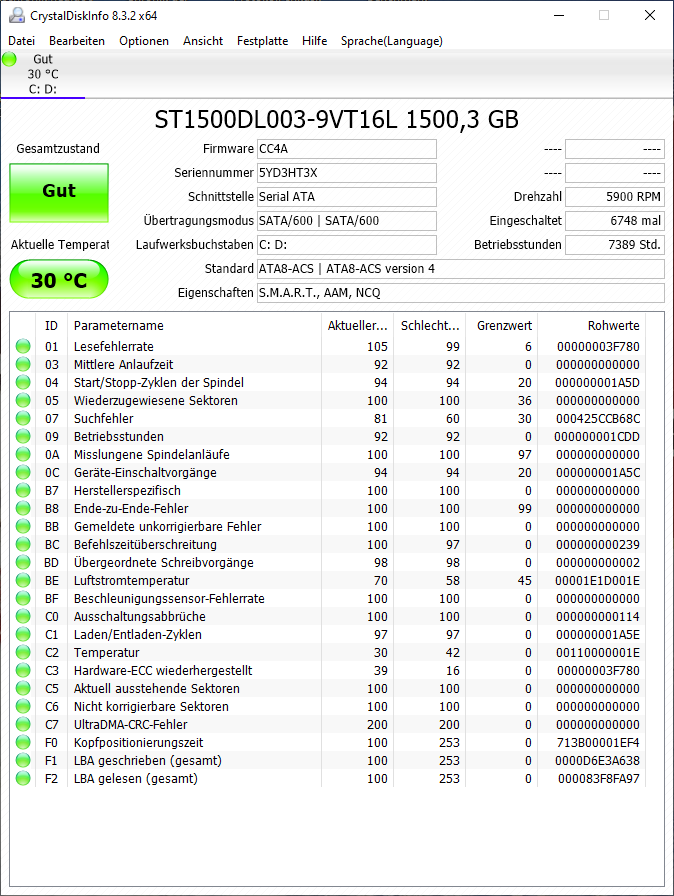Click status icon for Mittlere Anlaufzeit row

coord(23,364)
